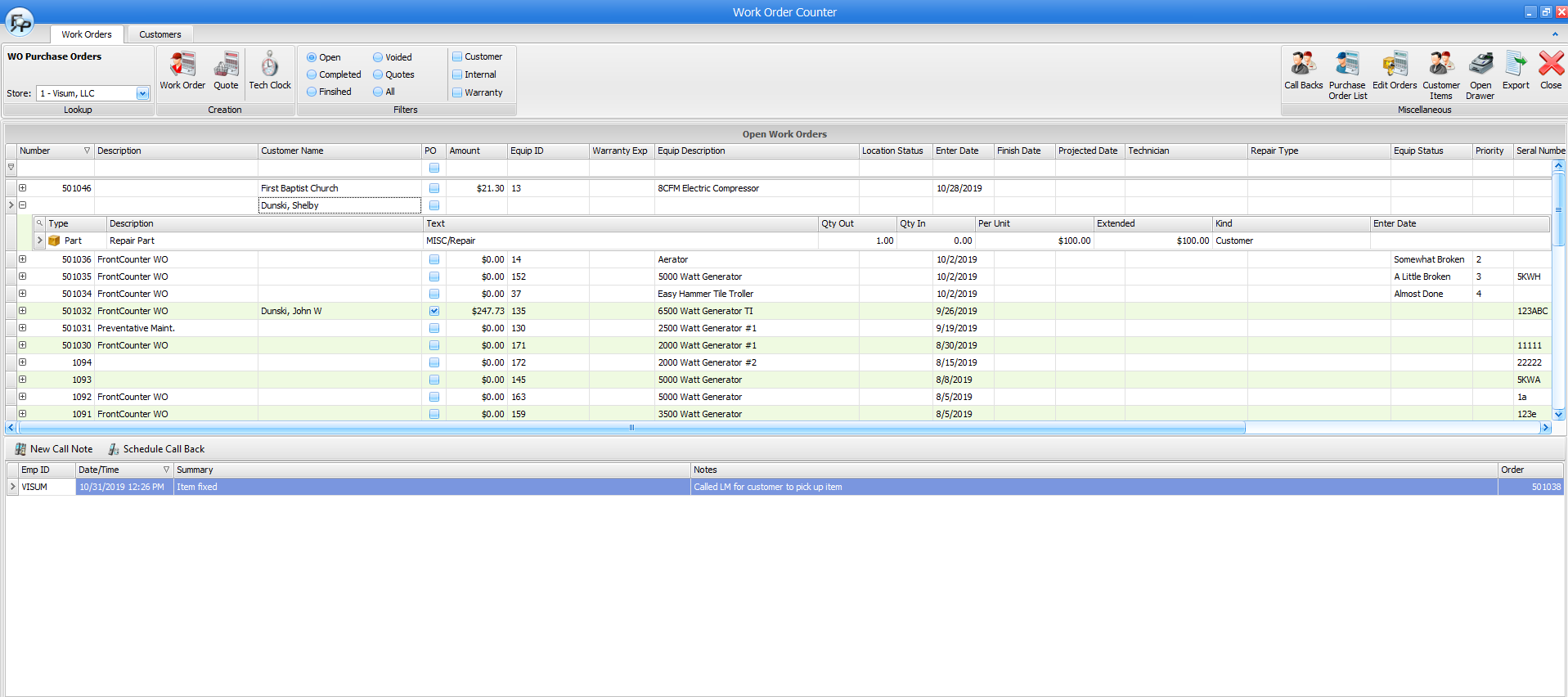Click the horizontal scrollbar right arrow

click(x=1545, y=428)
